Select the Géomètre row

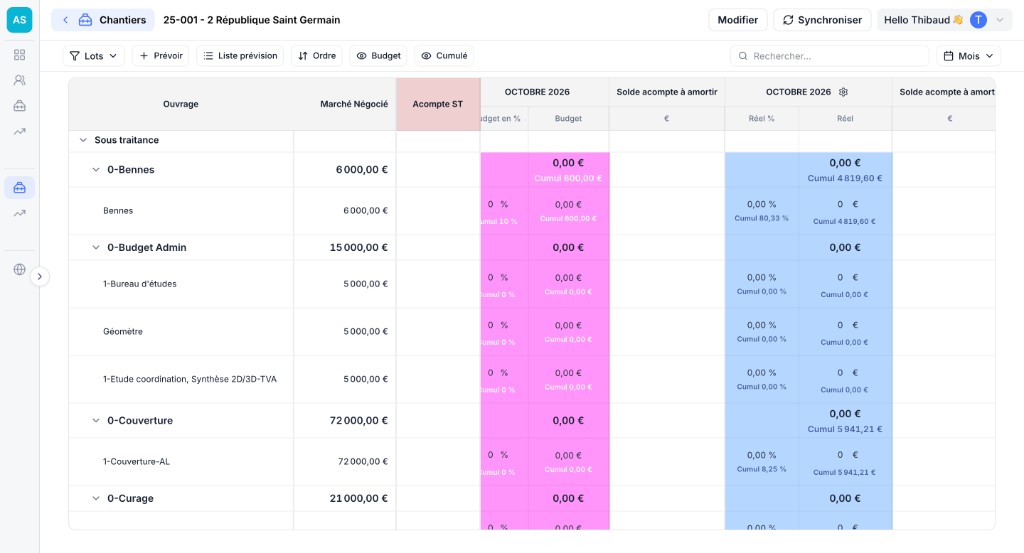click(x=123, y=332)
